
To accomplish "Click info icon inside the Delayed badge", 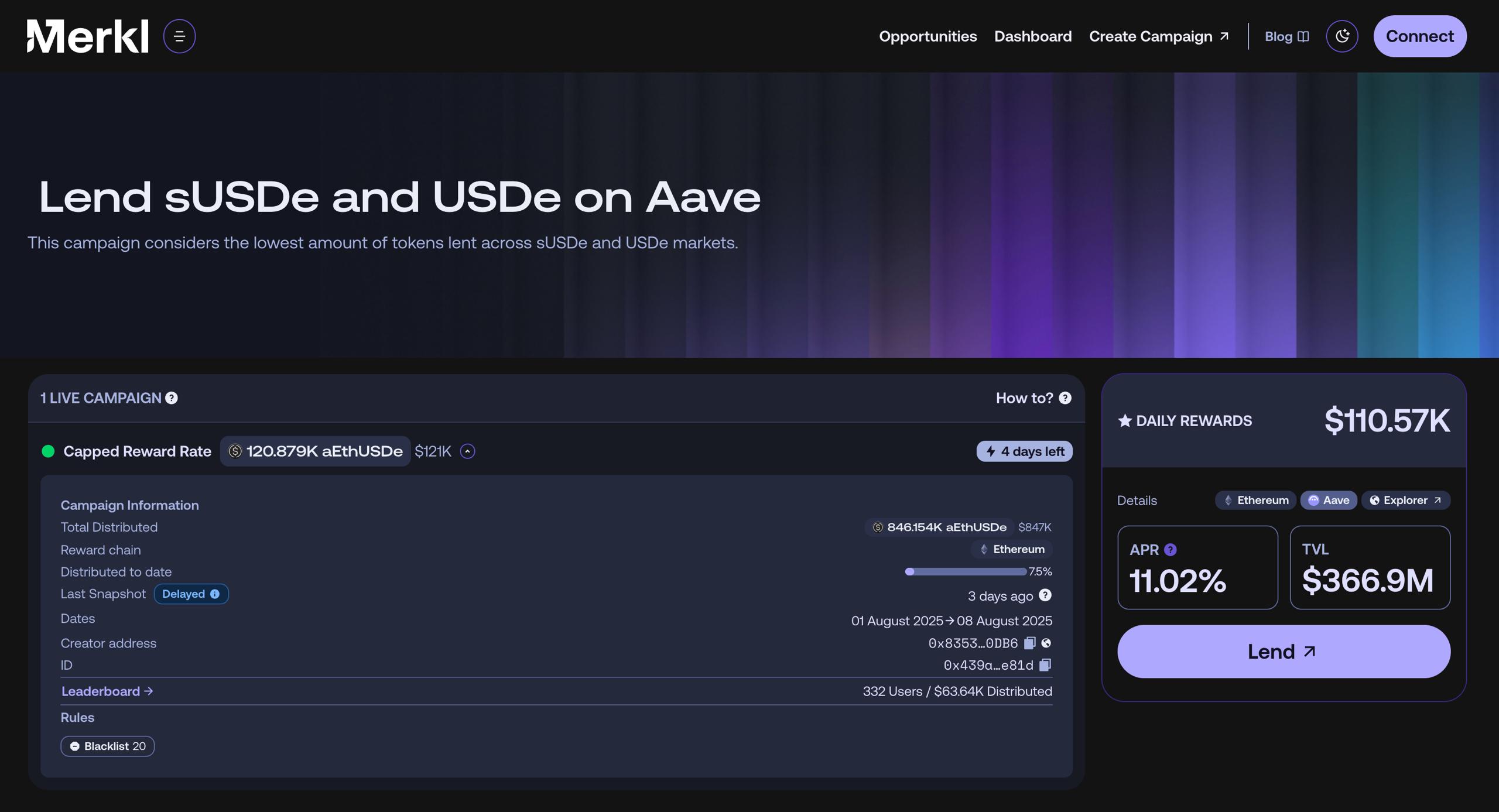I will (x=215, y=594).
